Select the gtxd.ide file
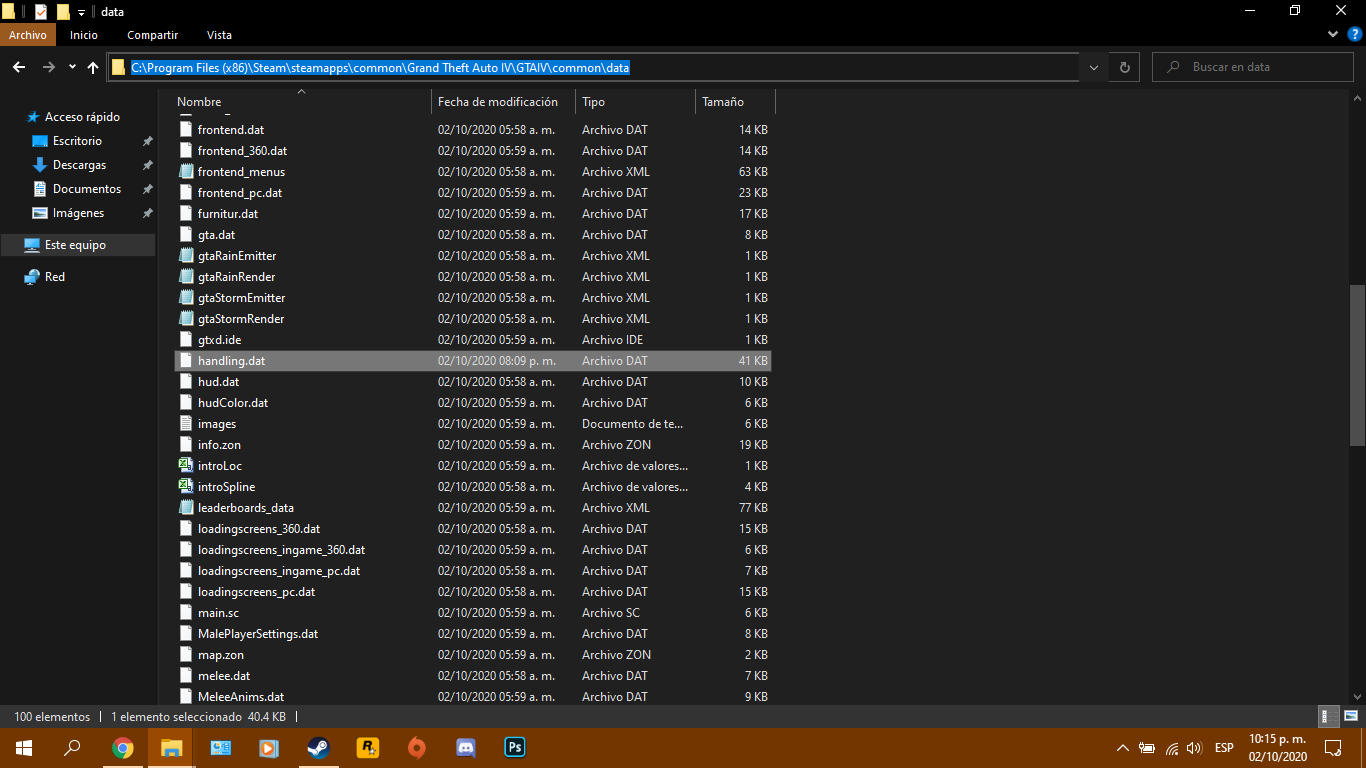Image resolution: width=1366 pixels, height=768 pixels. (x=473, y=340)
